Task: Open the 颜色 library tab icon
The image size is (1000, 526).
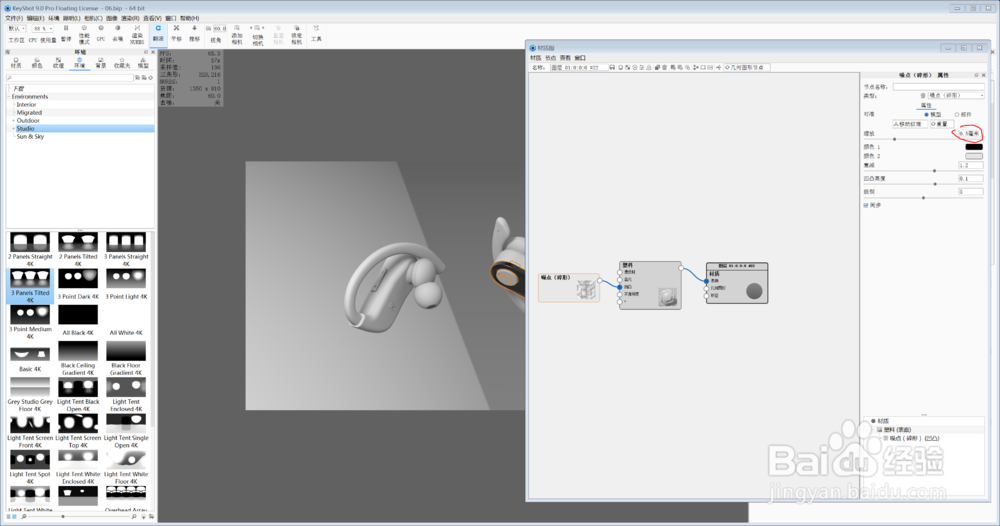Action: tap(37, 62)
